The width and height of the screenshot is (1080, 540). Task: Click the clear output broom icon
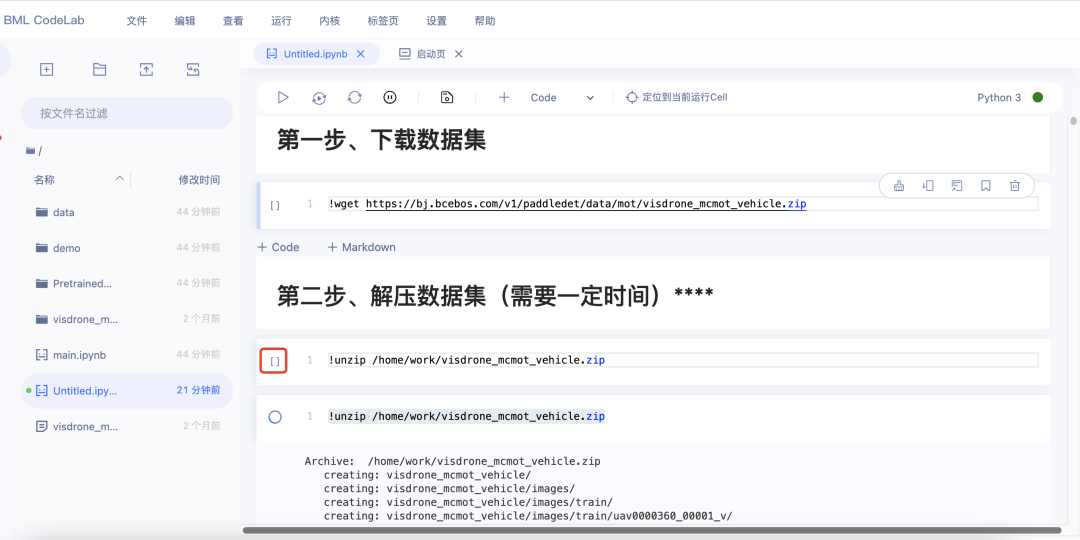click(898, 185)
